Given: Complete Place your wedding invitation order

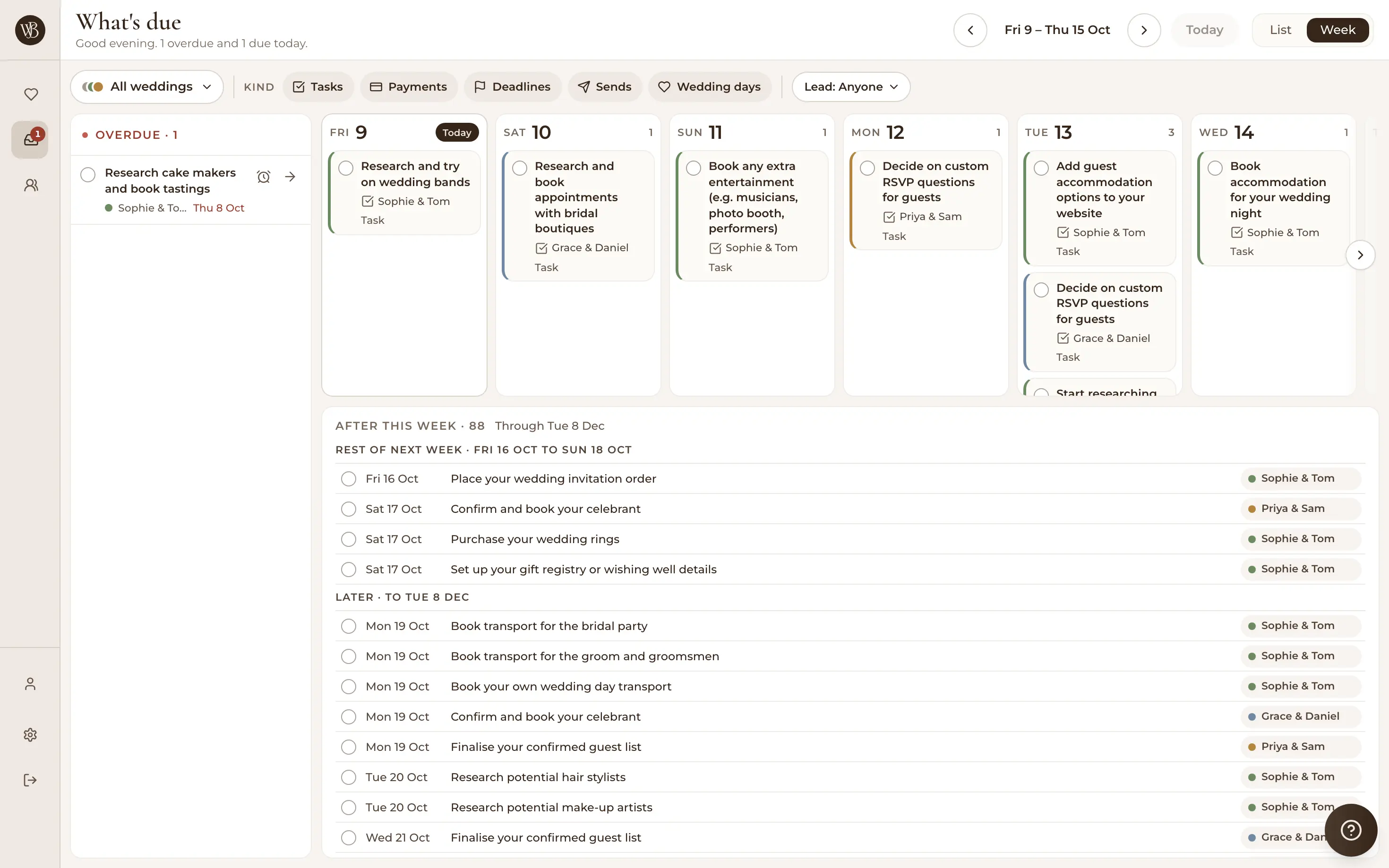Looking at the screenshot, I should point(349,479).
